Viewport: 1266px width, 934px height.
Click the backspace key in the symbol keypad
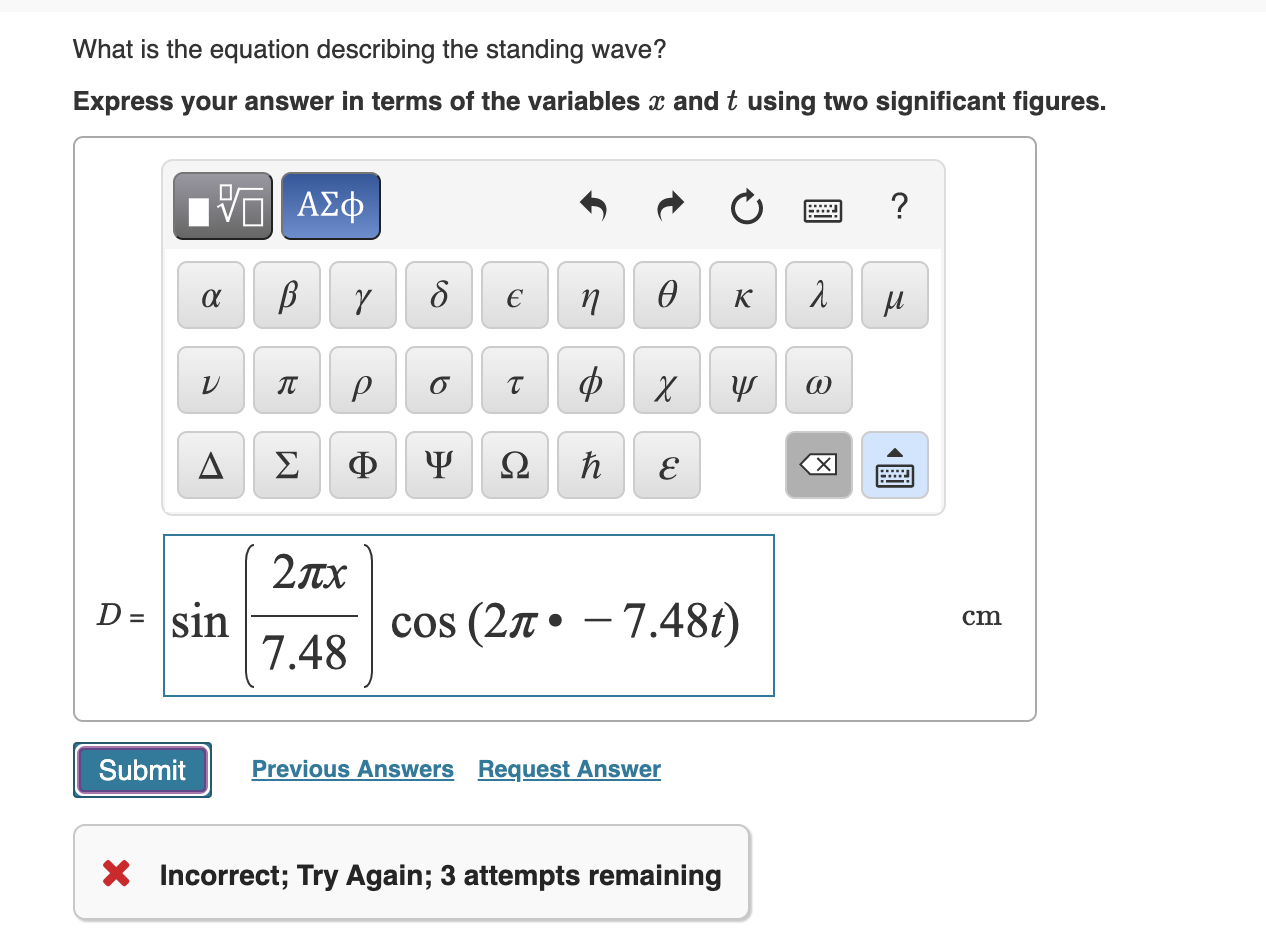818,464
